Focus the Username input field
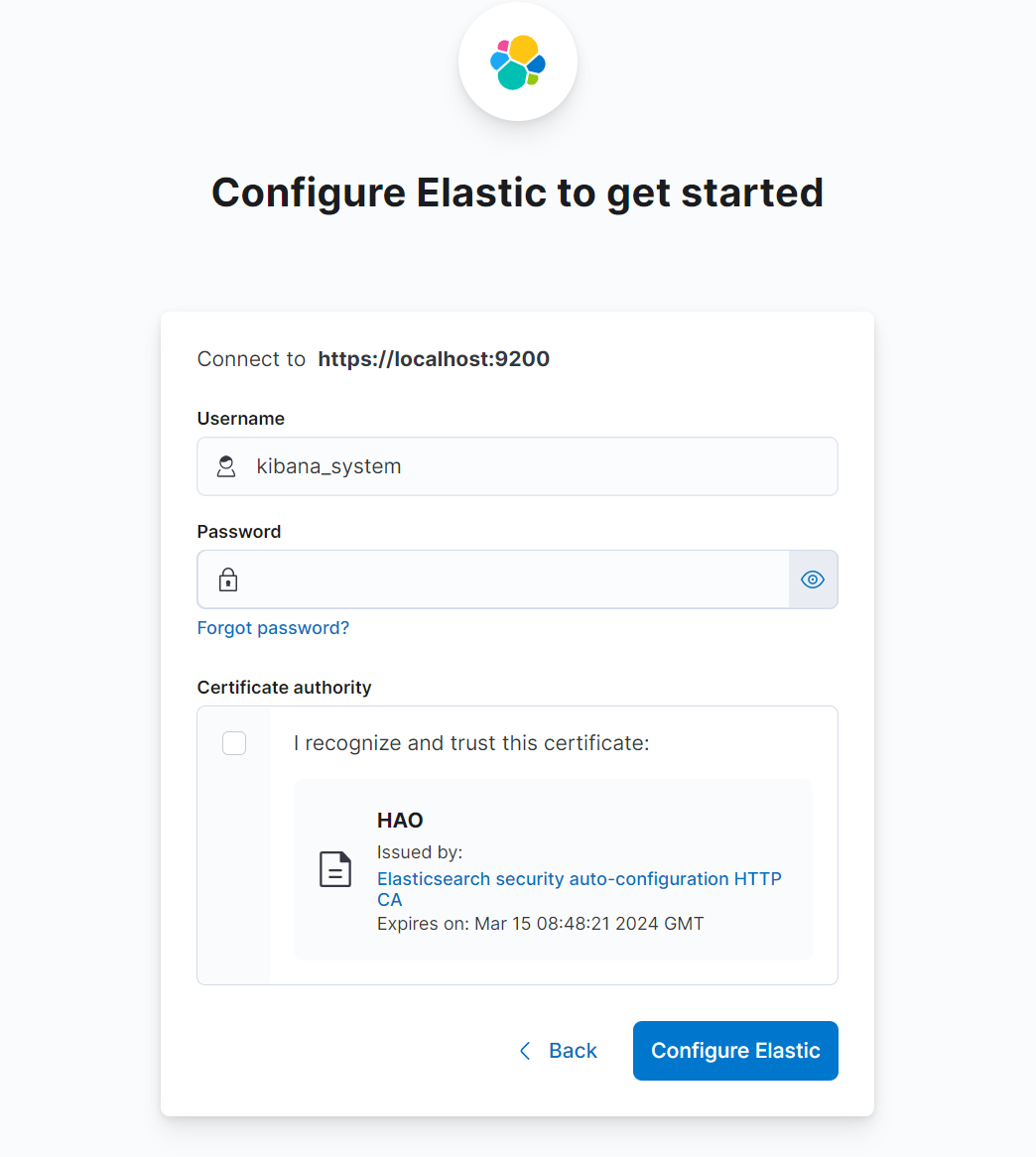This screenshot has width=1036, height=1157. pyautogui.click(x=536, y=466)
